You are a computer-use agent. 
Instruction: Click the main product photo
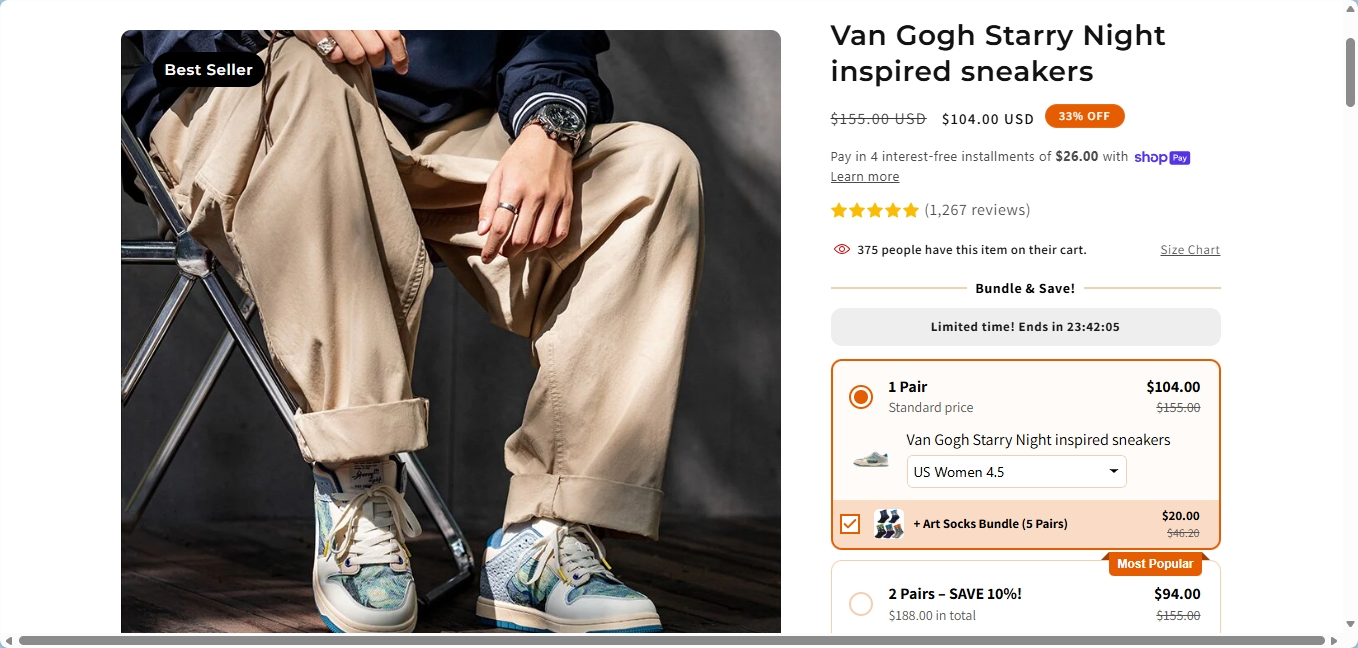tap(450, 330)
